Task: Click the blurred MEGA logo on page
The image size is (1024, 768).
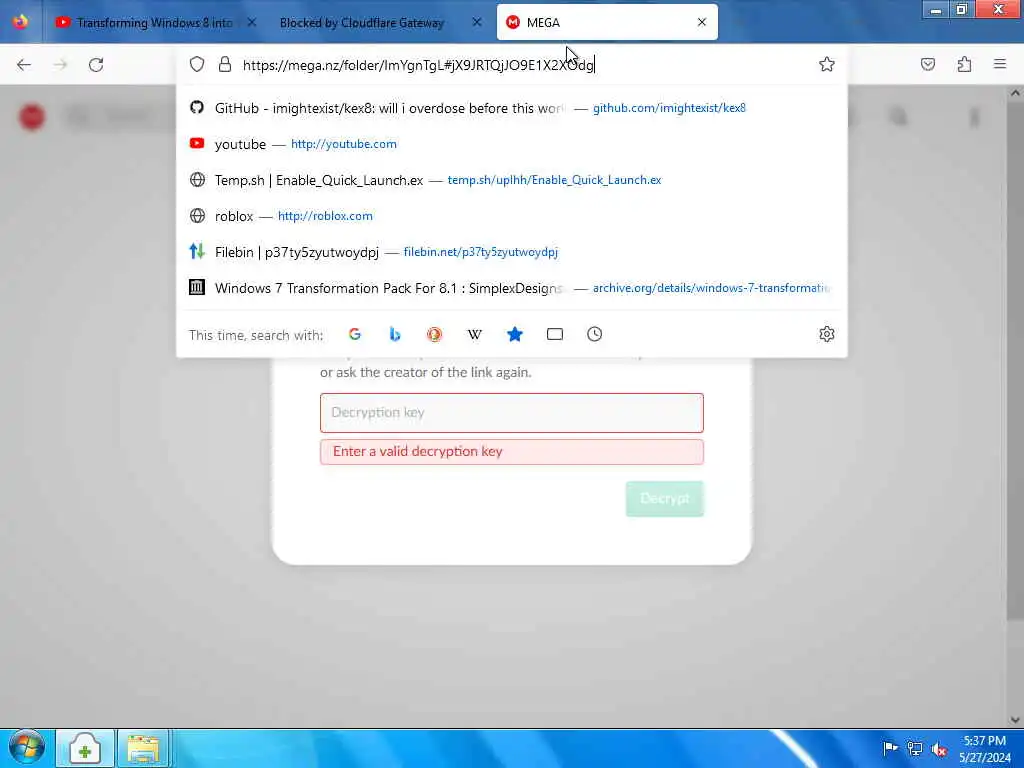Action: pos(32,117)
